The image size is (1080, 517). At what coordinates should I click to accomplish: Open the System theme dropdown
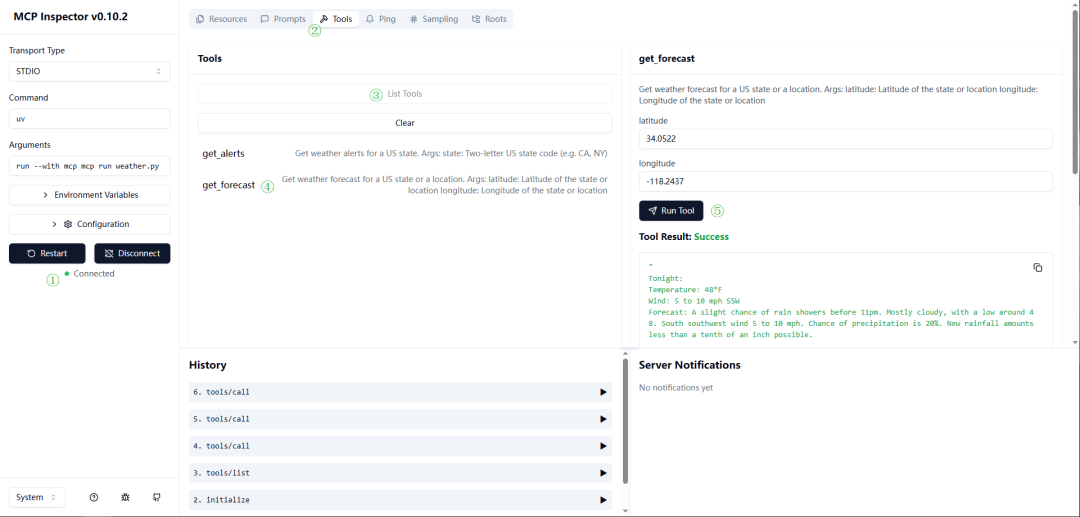(37, 497)
